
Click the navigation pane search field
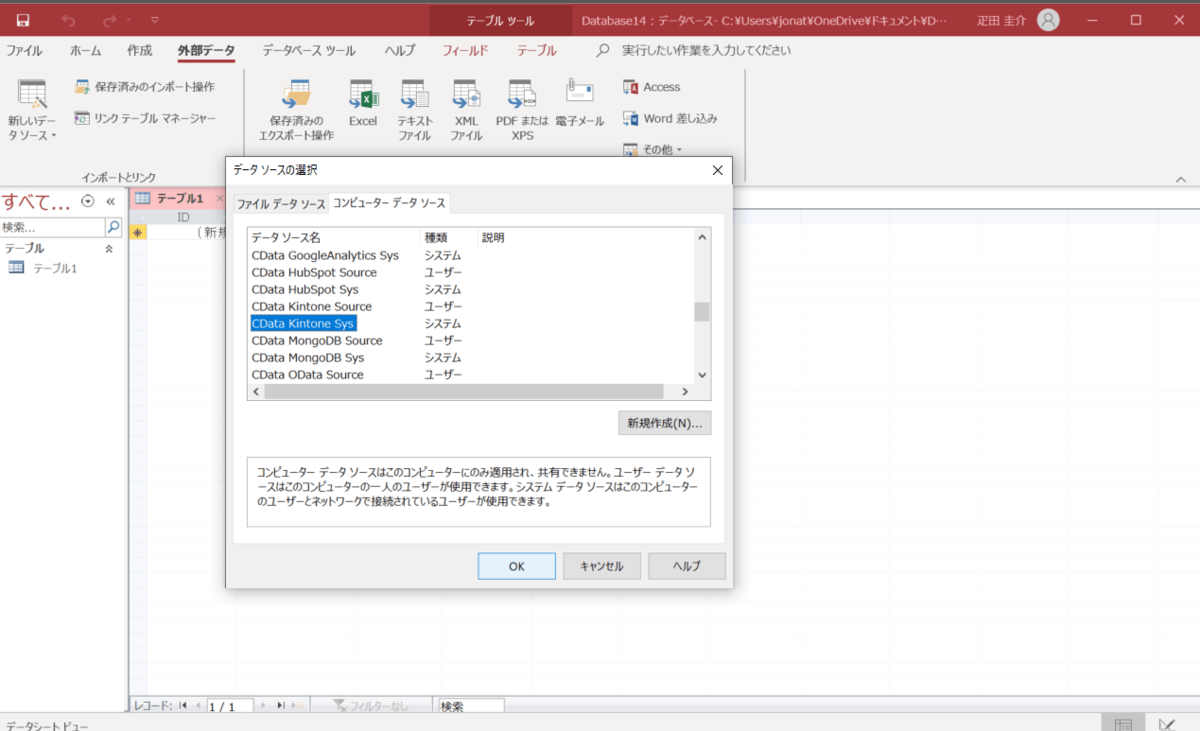click(52, 227)
